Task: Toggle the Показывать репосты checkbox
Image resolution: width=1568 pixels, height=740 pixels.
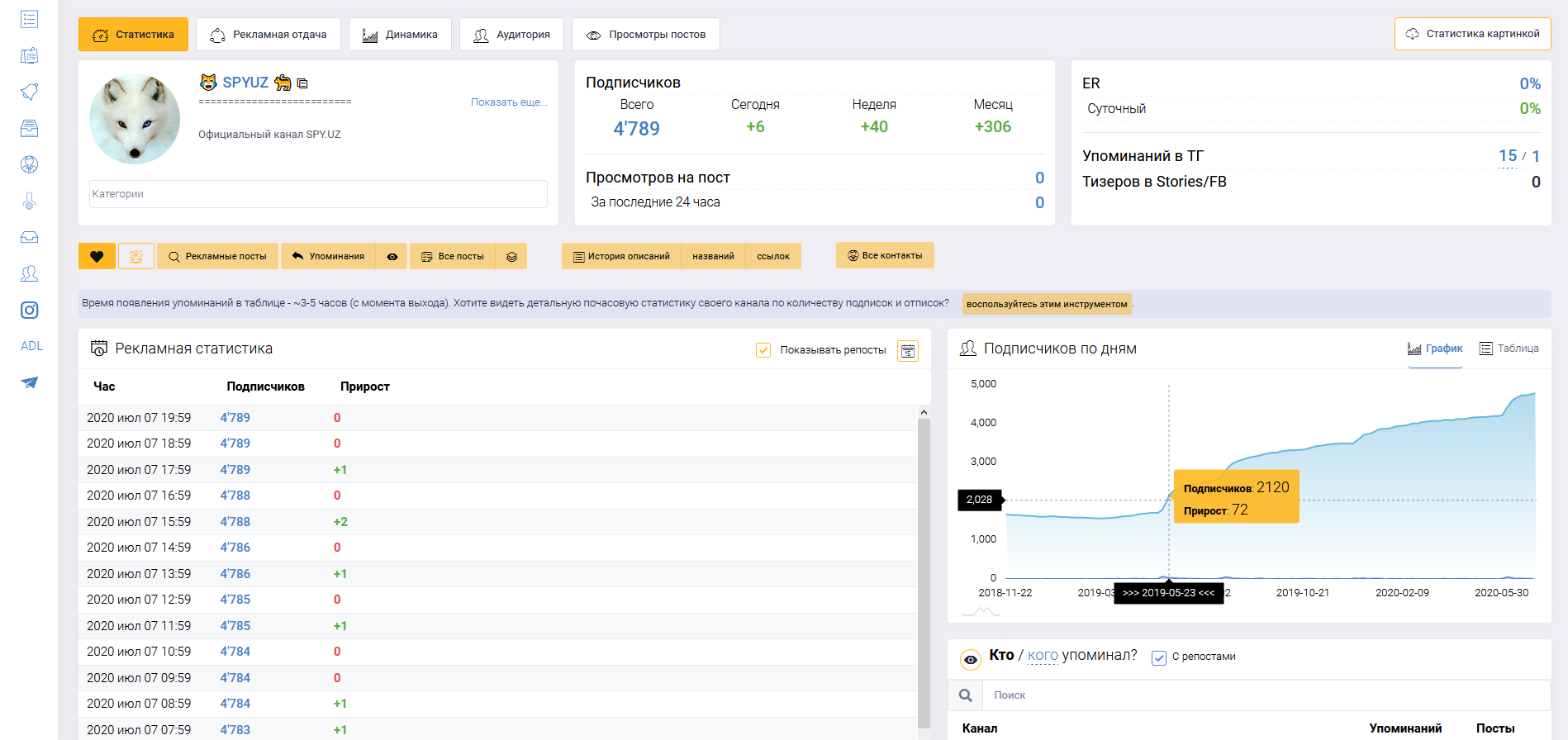Action: [x=763, y=350]
